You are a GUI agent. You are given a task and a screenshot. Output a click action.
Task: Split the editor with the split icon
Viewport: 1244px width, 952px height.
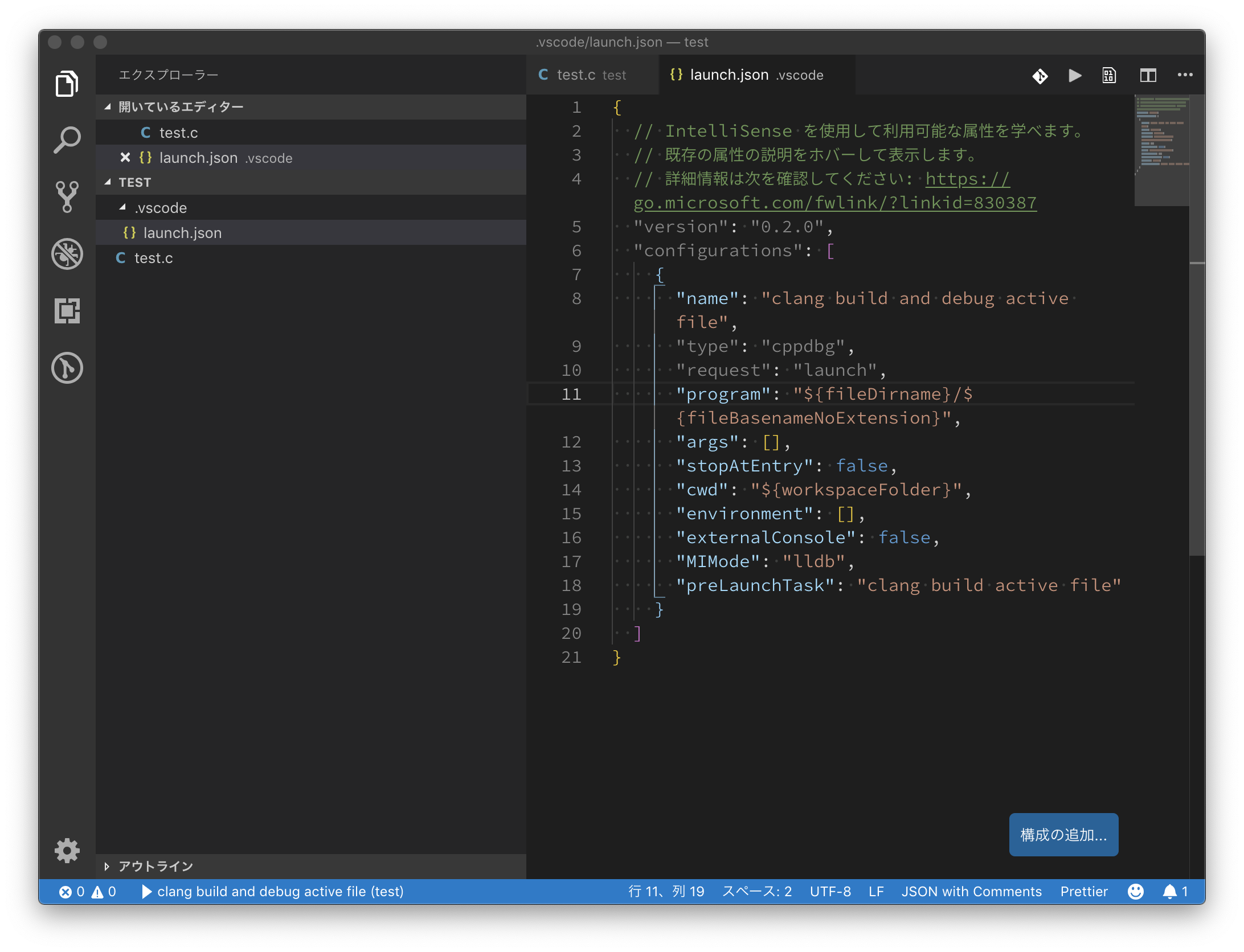coord(1149,75)
